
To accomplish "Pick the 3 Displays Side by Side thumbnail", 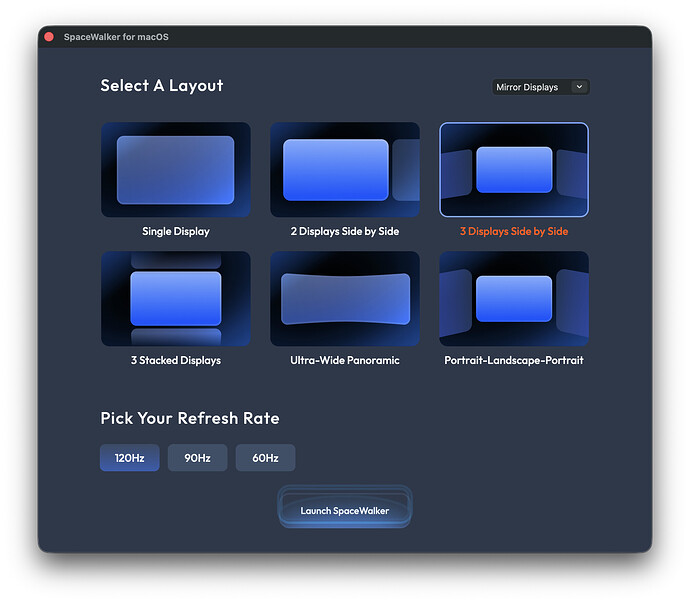I will [x=514, y=169].
